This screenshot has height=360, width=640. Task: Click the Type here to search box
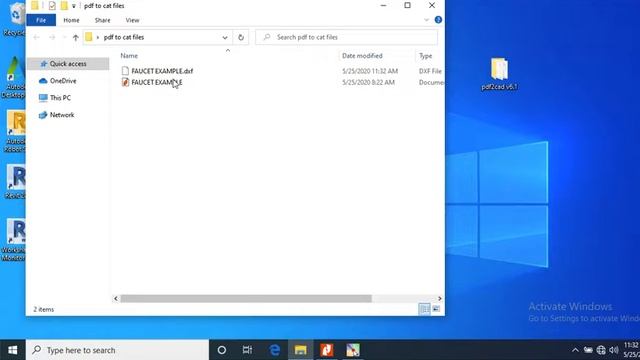click(x=118, y=350)
